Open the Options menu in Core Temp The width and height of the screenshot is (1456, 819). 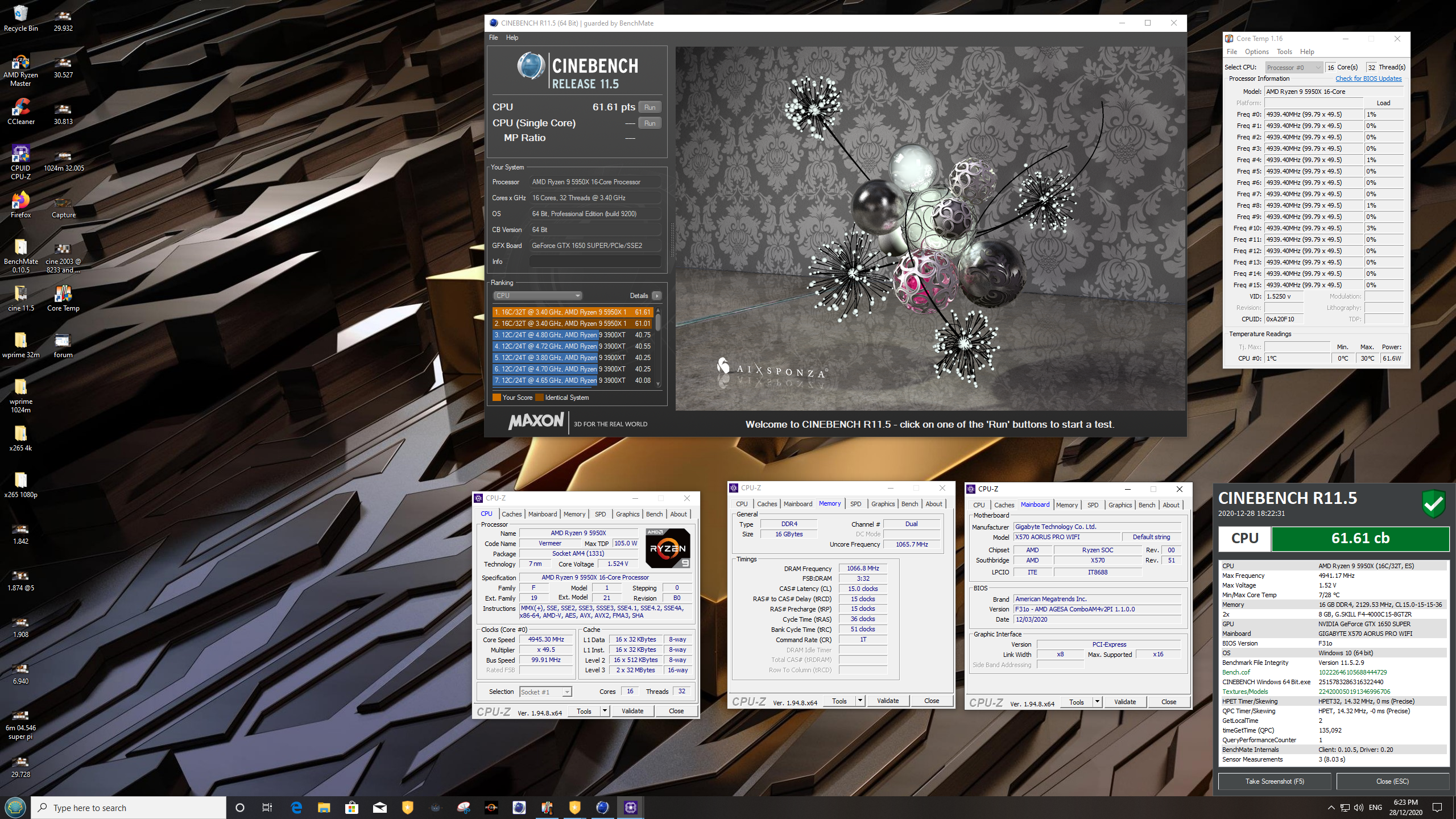click(1256, 52)
